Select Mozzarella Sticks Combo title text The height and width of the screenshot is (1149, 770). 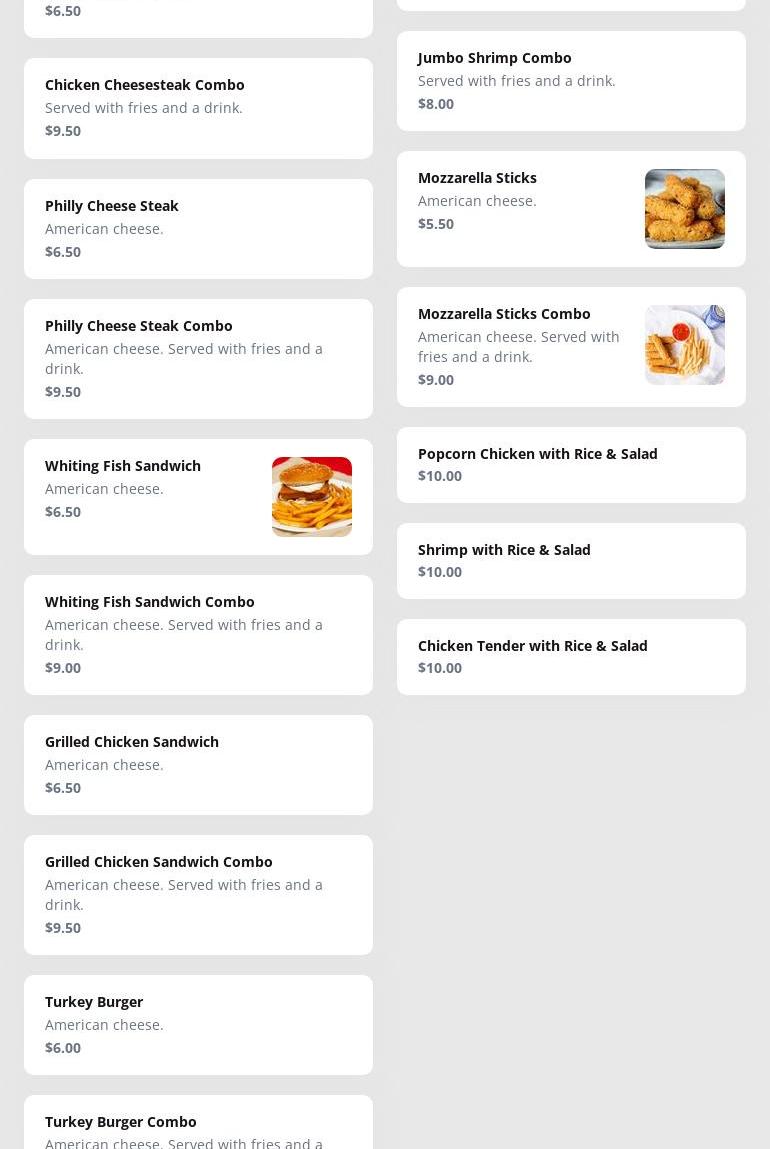504,314
